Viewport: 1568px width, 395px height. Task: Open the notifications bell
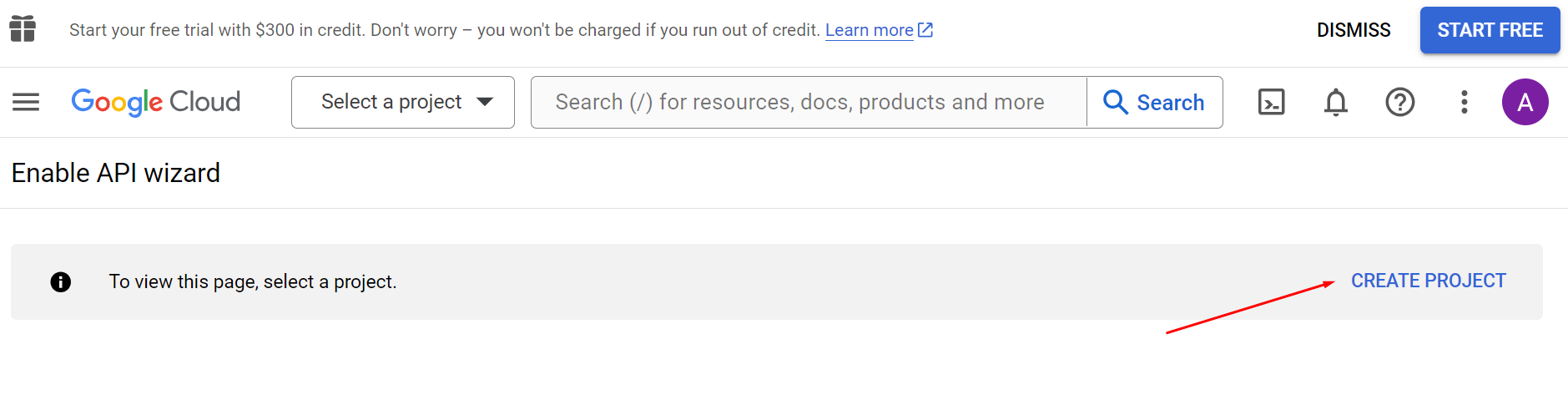point(1336,102)
